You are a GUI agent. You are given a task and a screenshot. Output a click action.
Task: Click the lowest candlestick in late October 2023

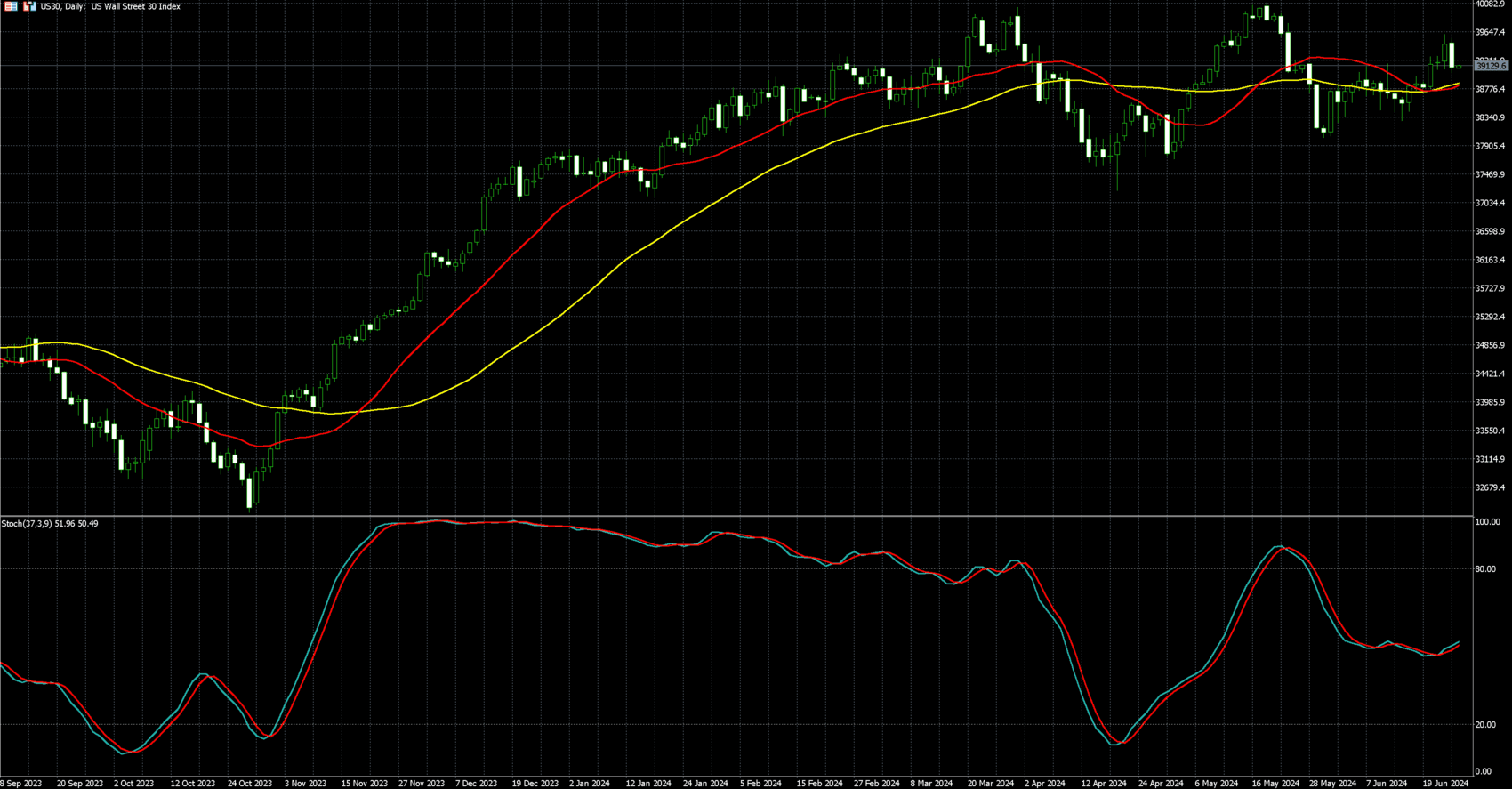coord(250,492)
